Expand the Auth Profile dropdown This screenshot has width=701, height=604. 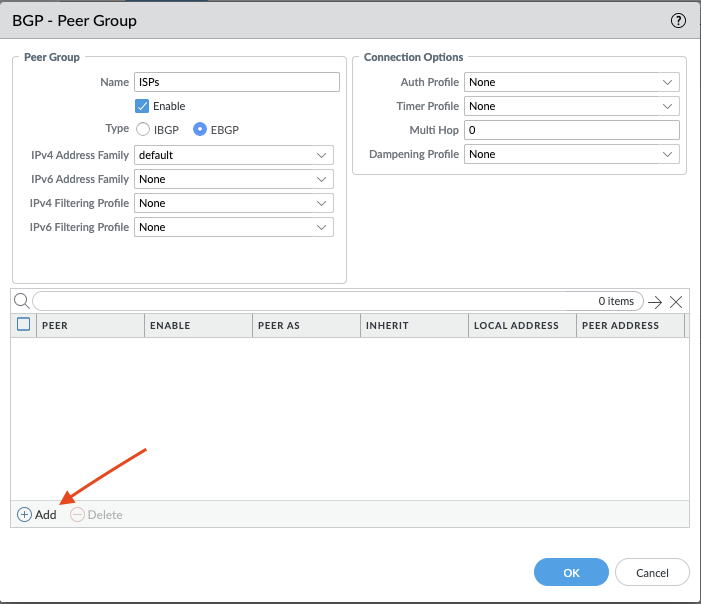coord(572,82)
